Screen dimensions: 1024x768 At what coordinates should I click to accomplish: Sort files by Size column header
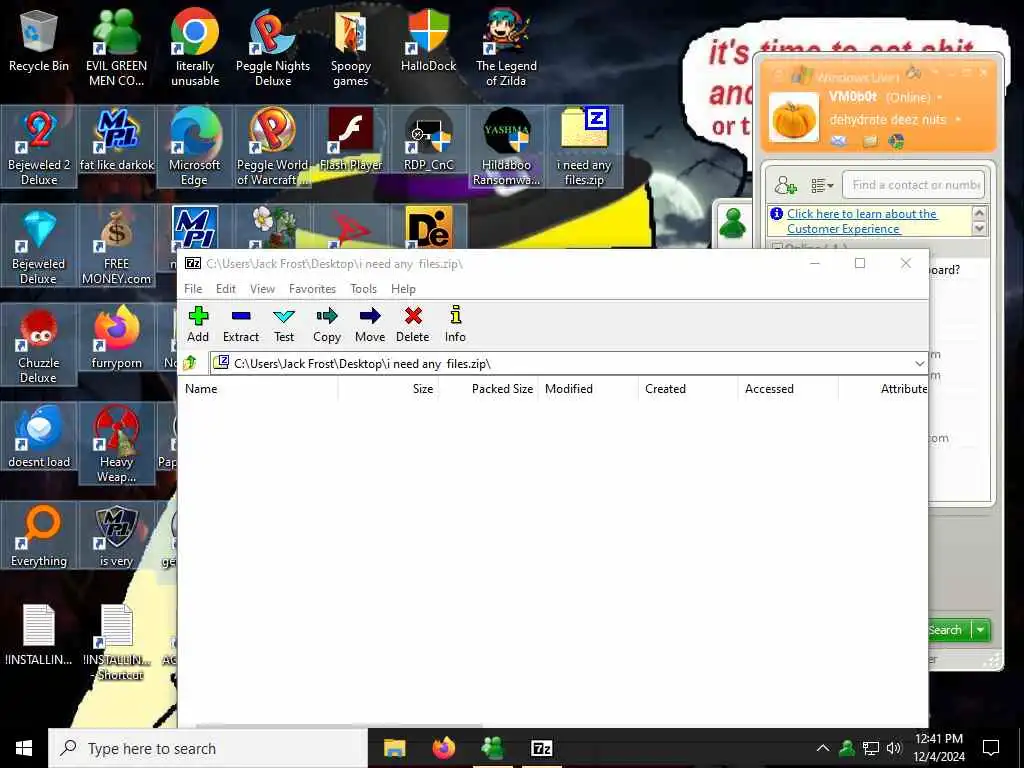[x=389, y=389]
